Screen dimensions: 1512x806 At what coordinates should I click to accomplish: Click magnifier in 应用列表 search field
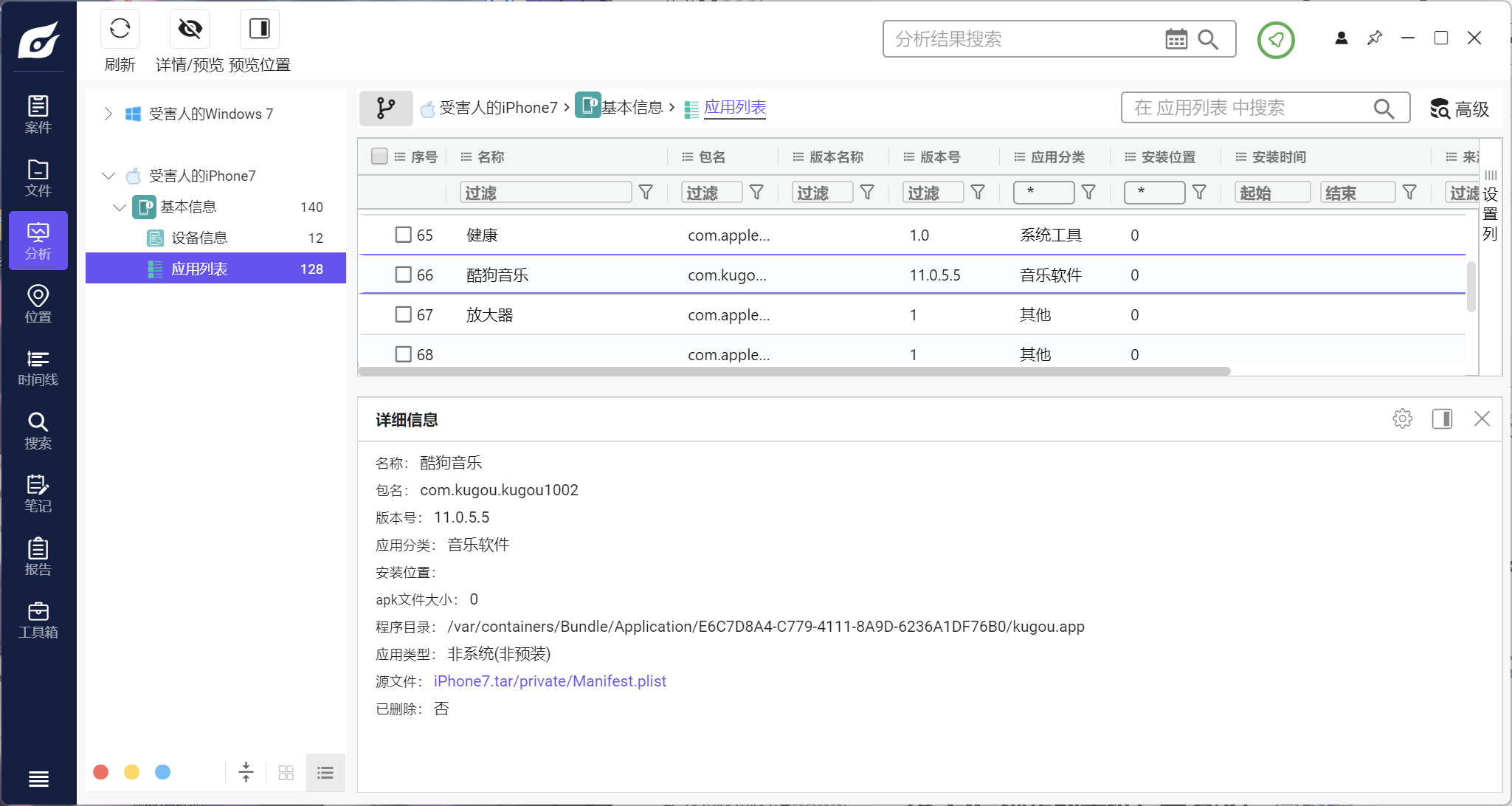tap(1384, 108)
